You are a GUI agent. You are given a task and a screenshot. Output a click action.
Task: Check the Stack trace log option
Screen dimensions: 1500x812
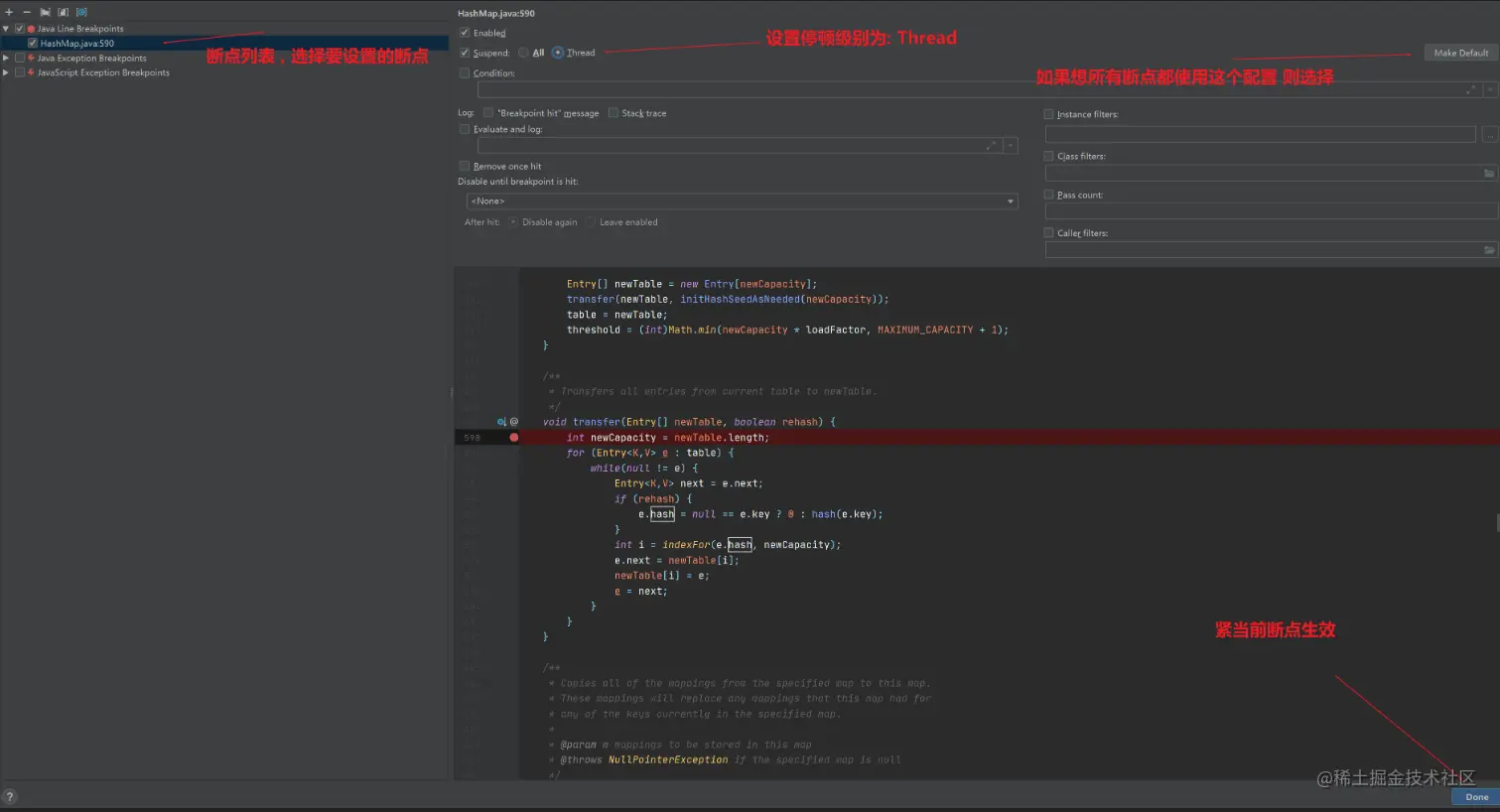614,113
